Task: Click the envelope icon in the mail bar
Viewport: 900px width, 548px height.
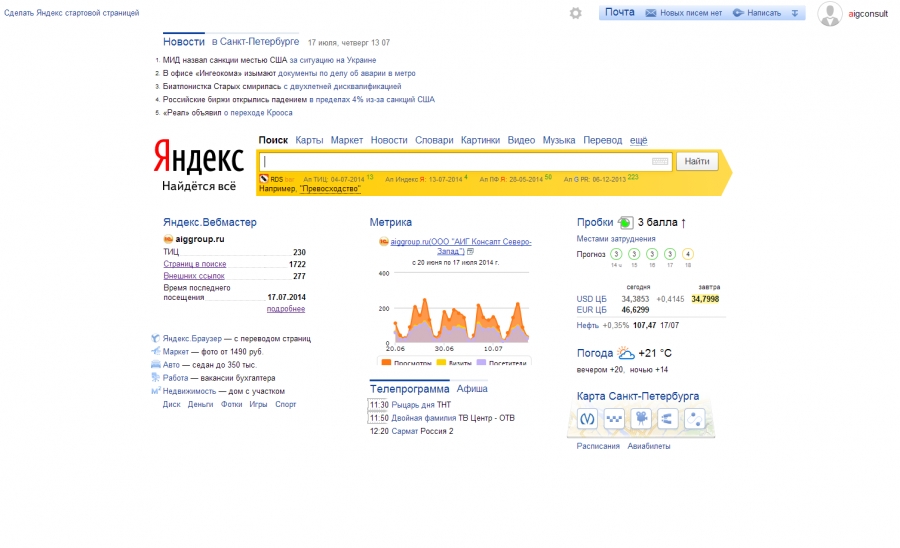Action: tap(650, 13)
